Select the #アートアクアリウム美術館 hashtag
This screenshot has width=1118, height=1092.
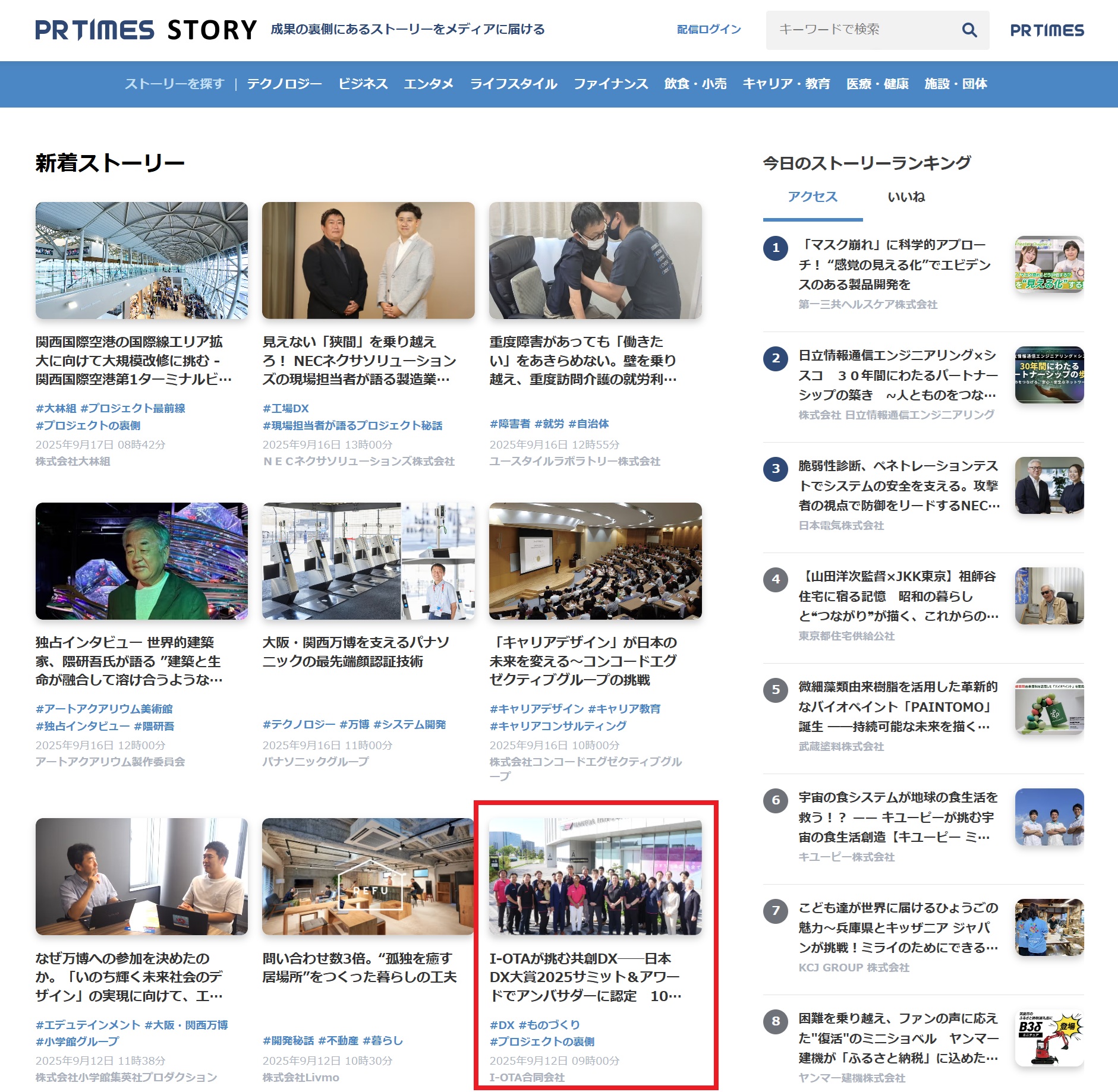[x=104, y=709]
